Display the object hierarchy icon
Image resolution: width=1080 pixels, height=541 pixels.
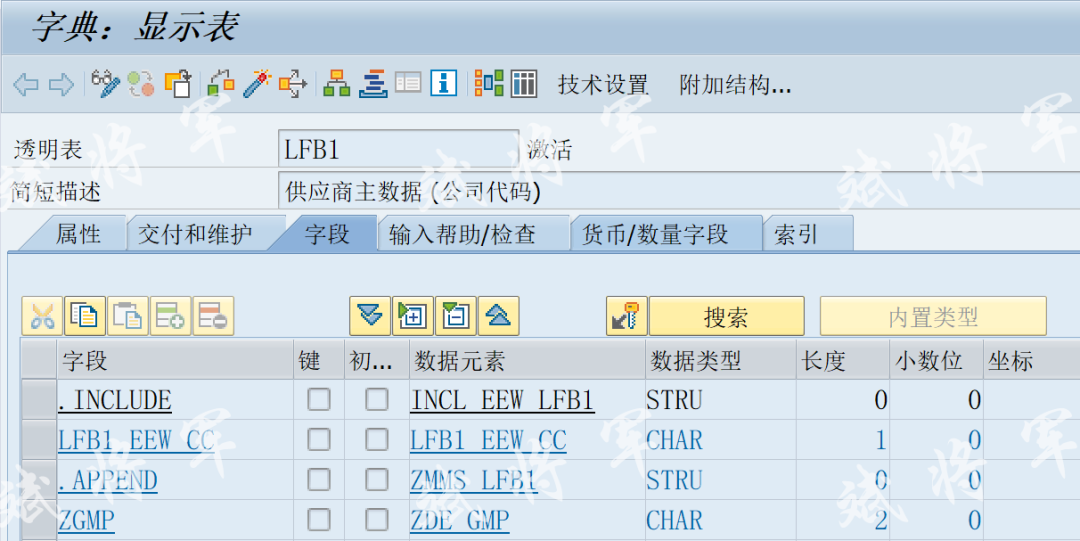337,84
